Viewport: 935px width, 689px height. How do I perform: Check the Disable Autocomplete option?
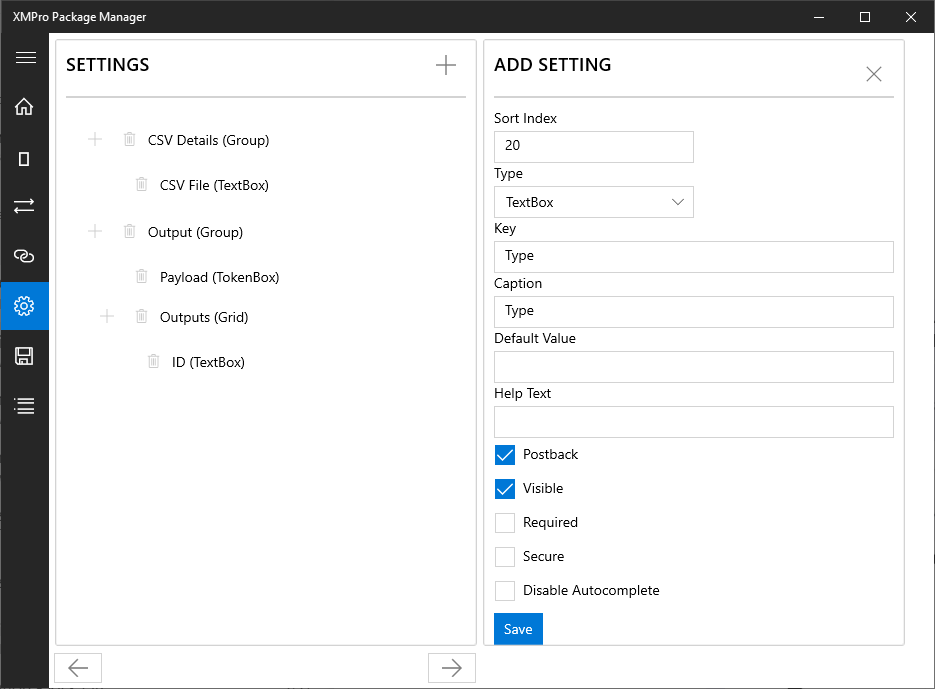pos(505,590)
